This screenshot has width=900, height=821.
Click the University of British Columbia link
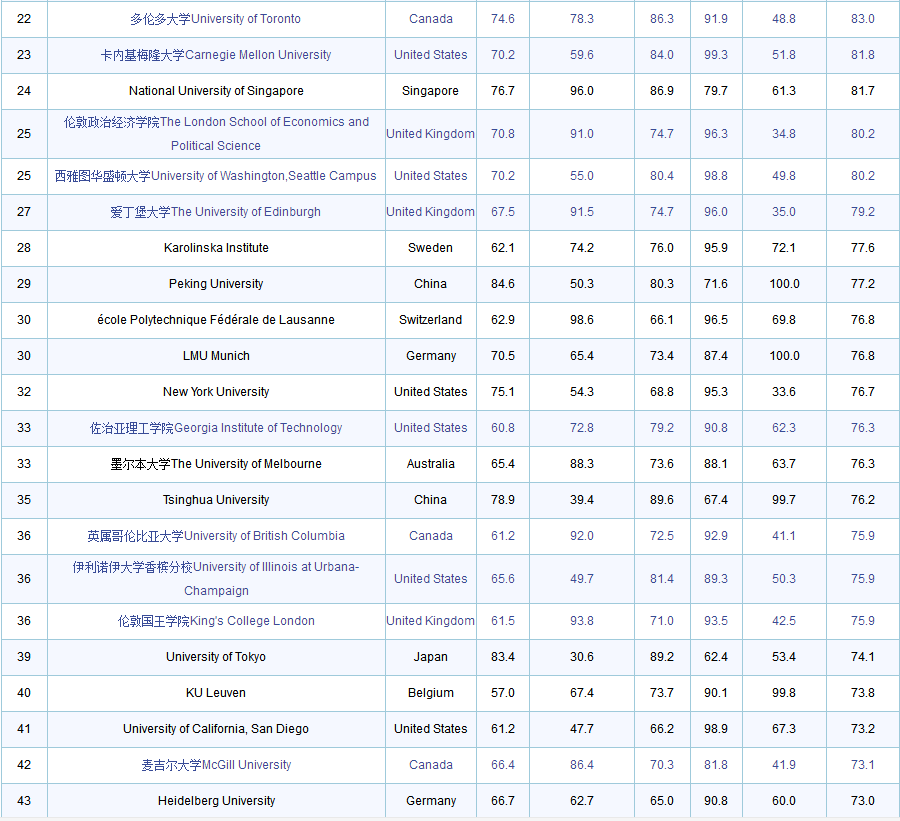pyautogui.click(x=215, y=536)
